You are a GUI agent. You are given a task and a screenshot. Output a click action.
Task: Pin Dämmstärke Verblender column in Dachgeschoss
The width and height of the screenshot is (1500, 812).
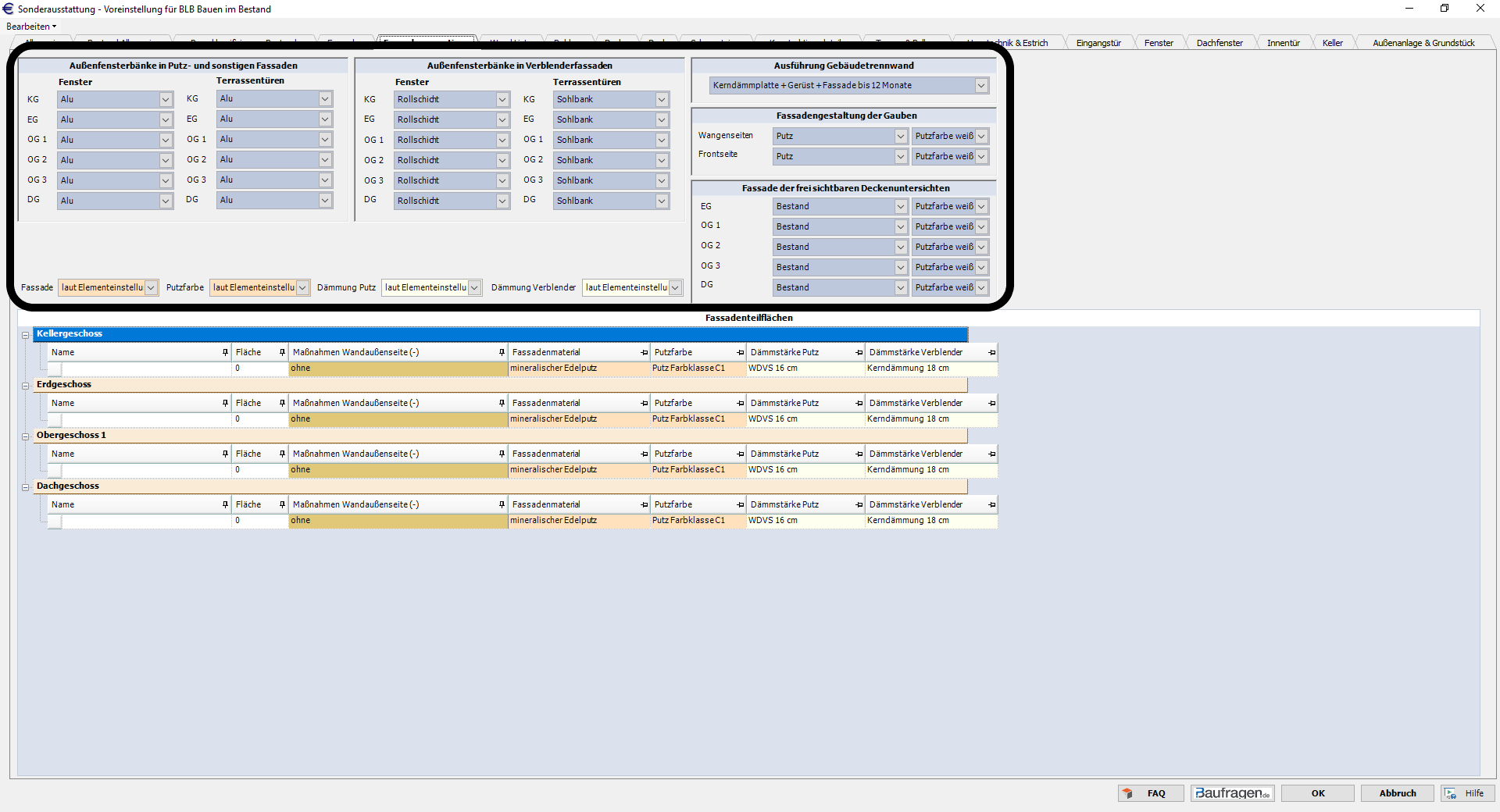(991, 505)
